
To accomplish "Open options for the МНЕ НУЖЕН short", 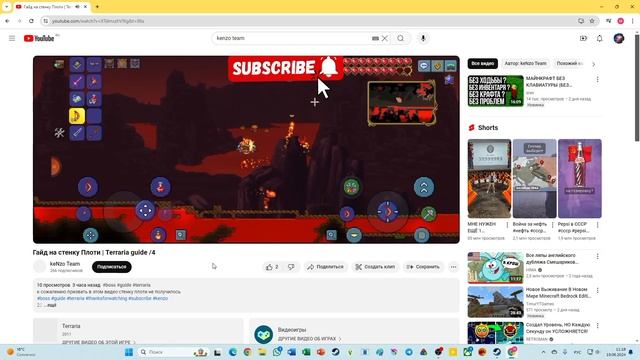I will (x=507, y=225).
